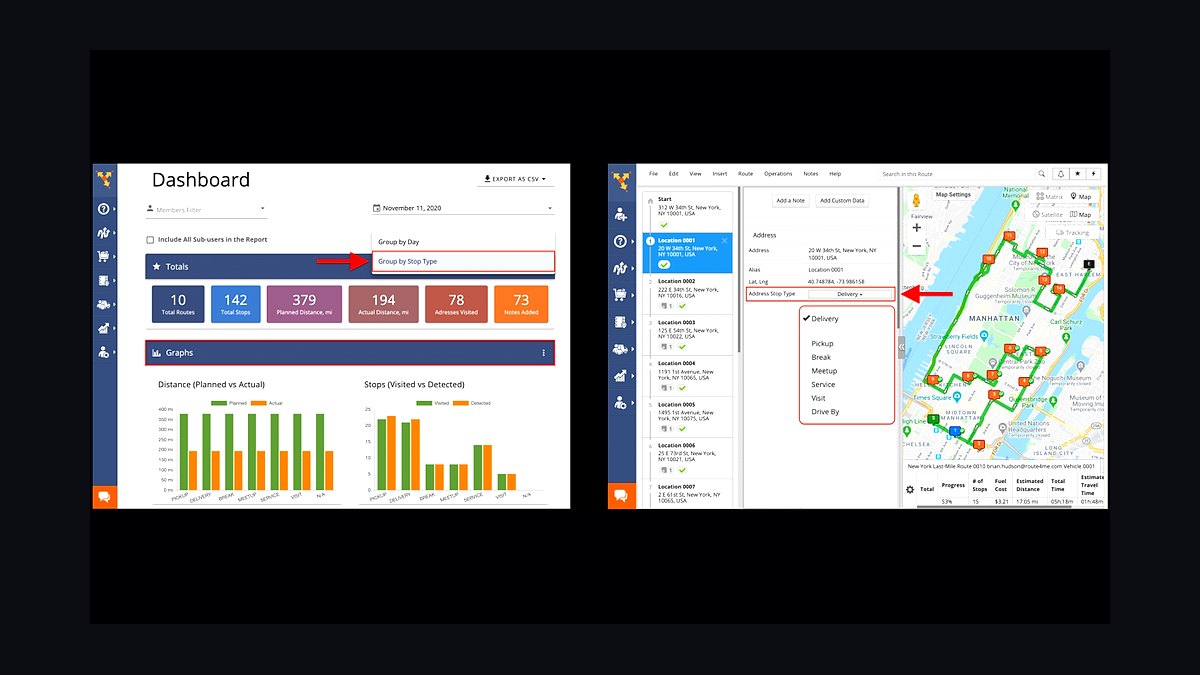Check Include All Sub-users in the Report
Image resolution: width=1200 pixels, height=675 pixels.
pyautogui.click(x=150, y=240)
